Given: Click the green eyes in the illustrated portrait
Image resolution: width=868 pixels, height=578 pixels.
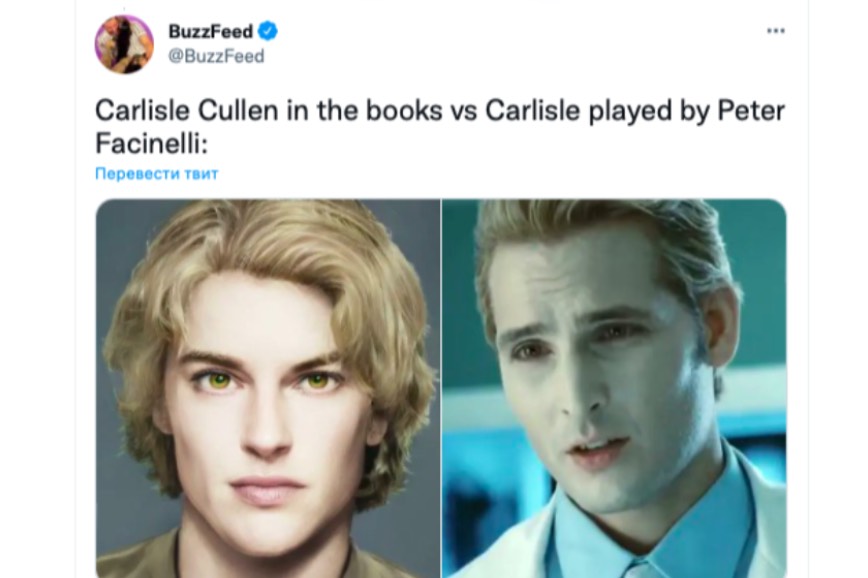Looking at the screenshot, I should pyautogui.click(x=268, y=380).
